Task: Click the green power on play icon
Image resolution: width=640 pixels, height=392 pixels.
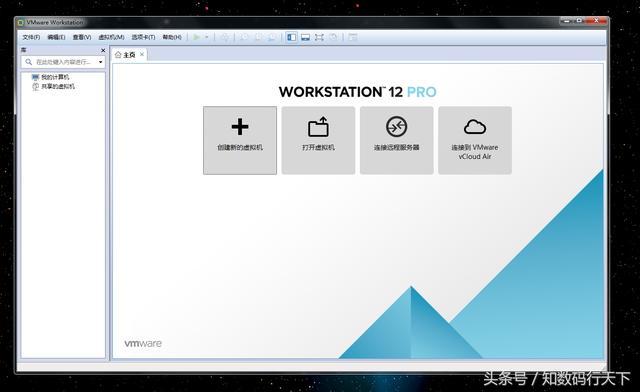Action: (x=197, y=37)
